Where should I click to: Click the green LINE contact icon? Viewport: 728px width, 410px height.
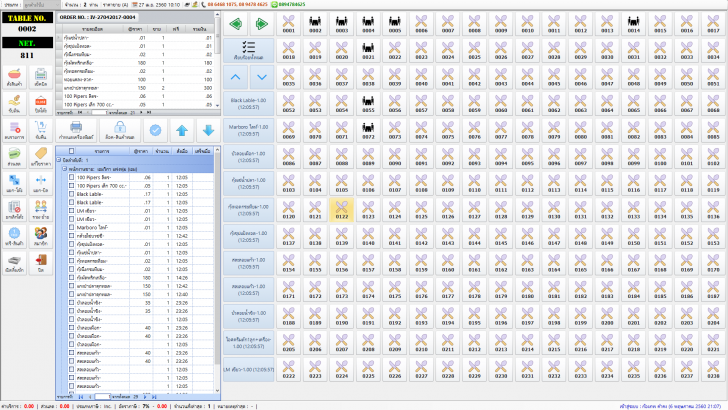(274, 4)
